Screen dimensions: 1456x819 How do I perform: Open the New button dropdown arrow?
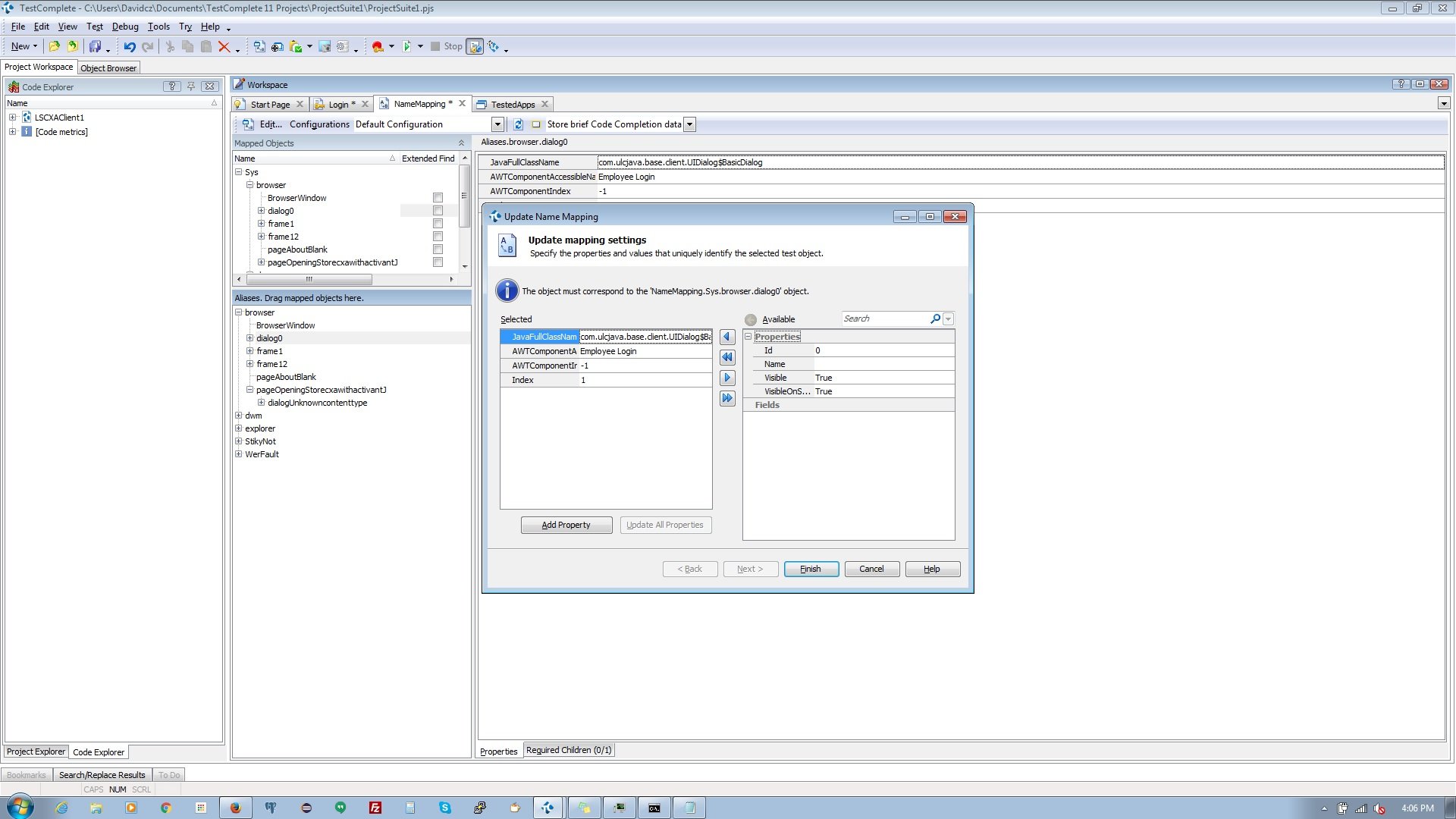pyautogui.click(x=35, y=46)
